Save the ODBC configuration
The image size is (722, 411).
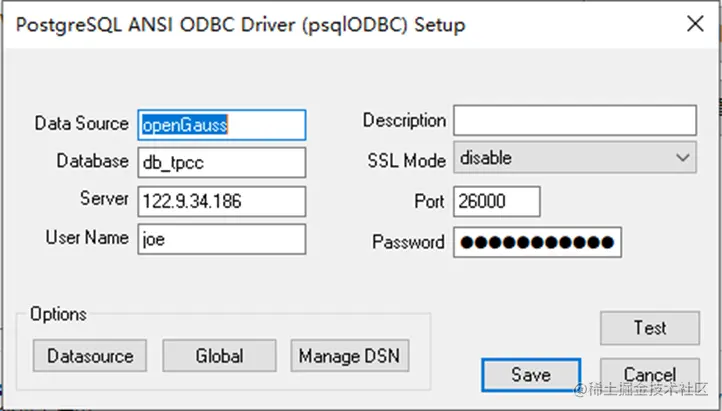(530, 375)
